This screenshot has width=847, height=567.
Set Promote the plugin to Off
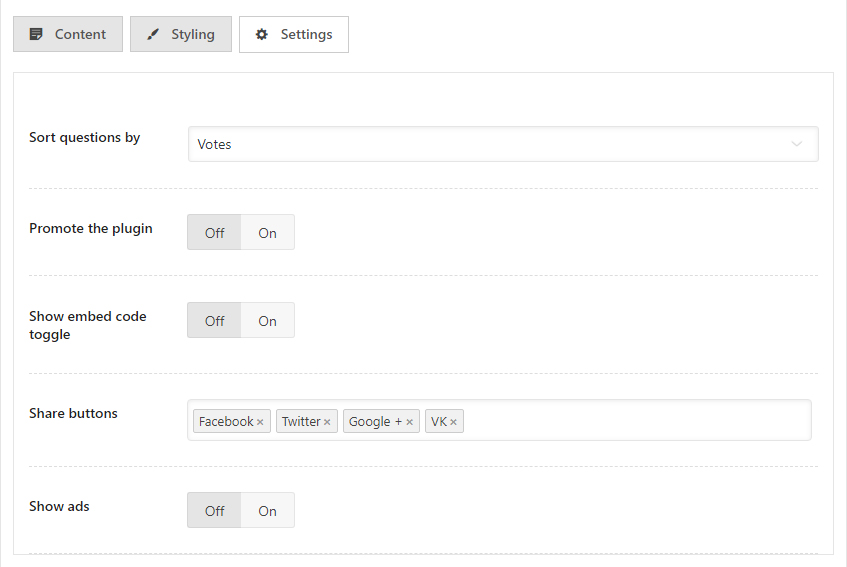click(x=215, y=233)
